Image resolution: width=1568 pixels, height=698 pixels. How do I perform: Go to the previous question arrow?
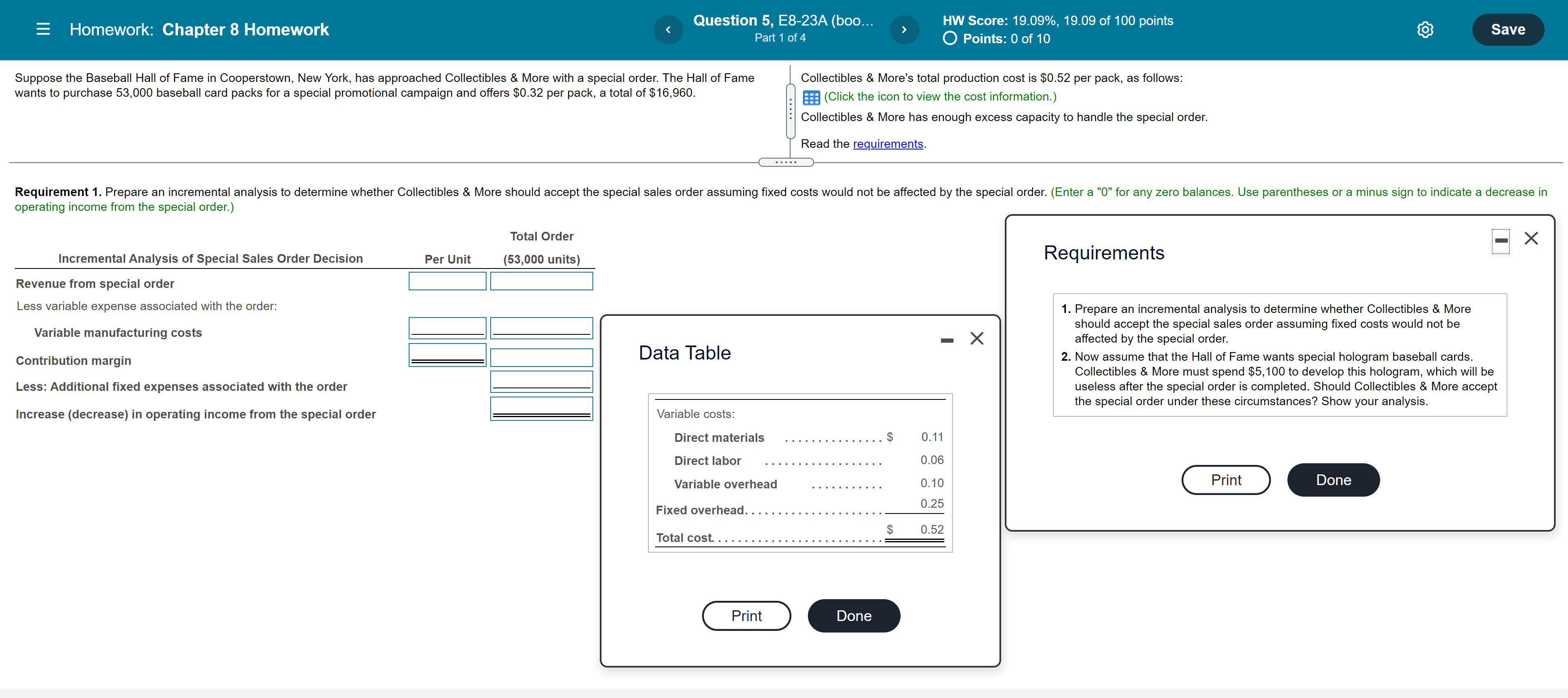pyautogui.click(x=668, y=29)
